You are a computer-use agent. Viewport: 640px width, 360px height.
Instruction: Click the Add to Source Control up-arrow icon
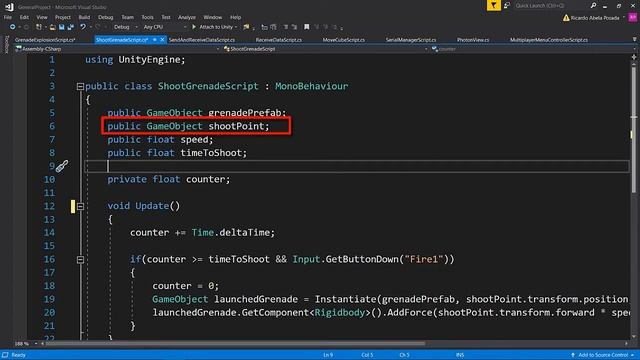pyautogui.click(x=572, y=355)
